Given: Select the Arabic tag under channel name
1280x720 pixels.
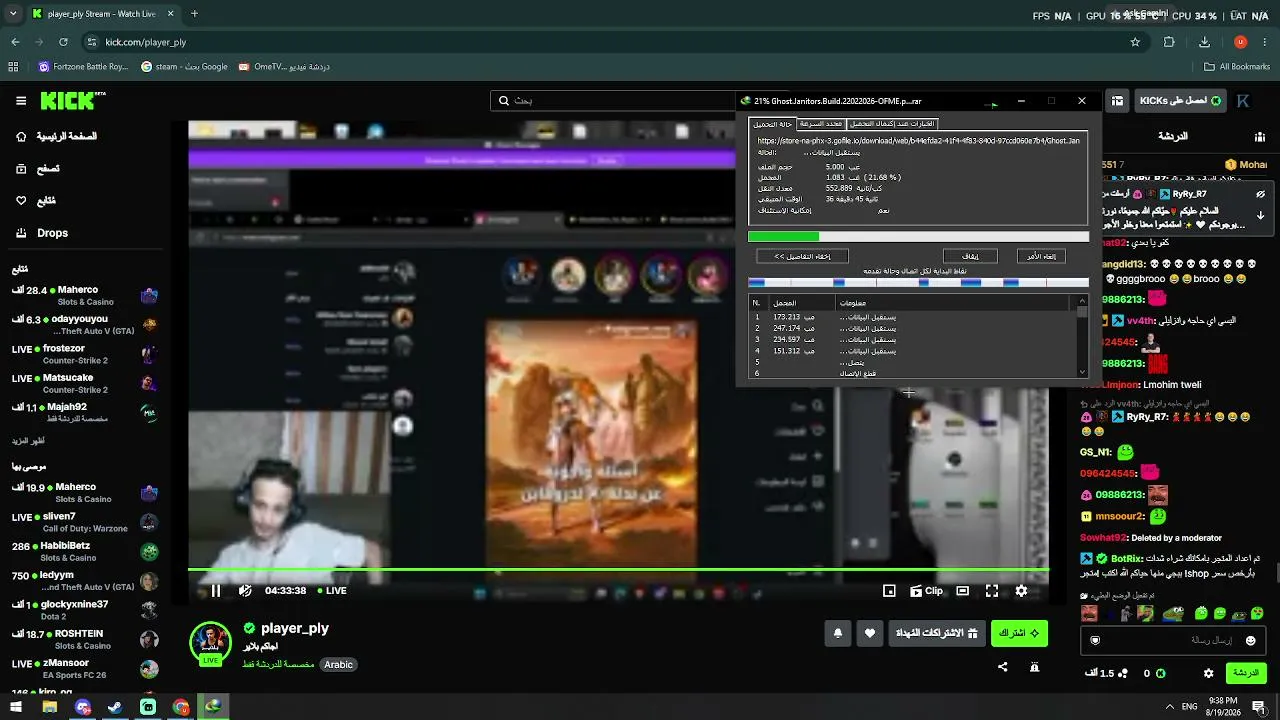Looking at the screenshot, I should pyautogui.click(x=339, y=665).
